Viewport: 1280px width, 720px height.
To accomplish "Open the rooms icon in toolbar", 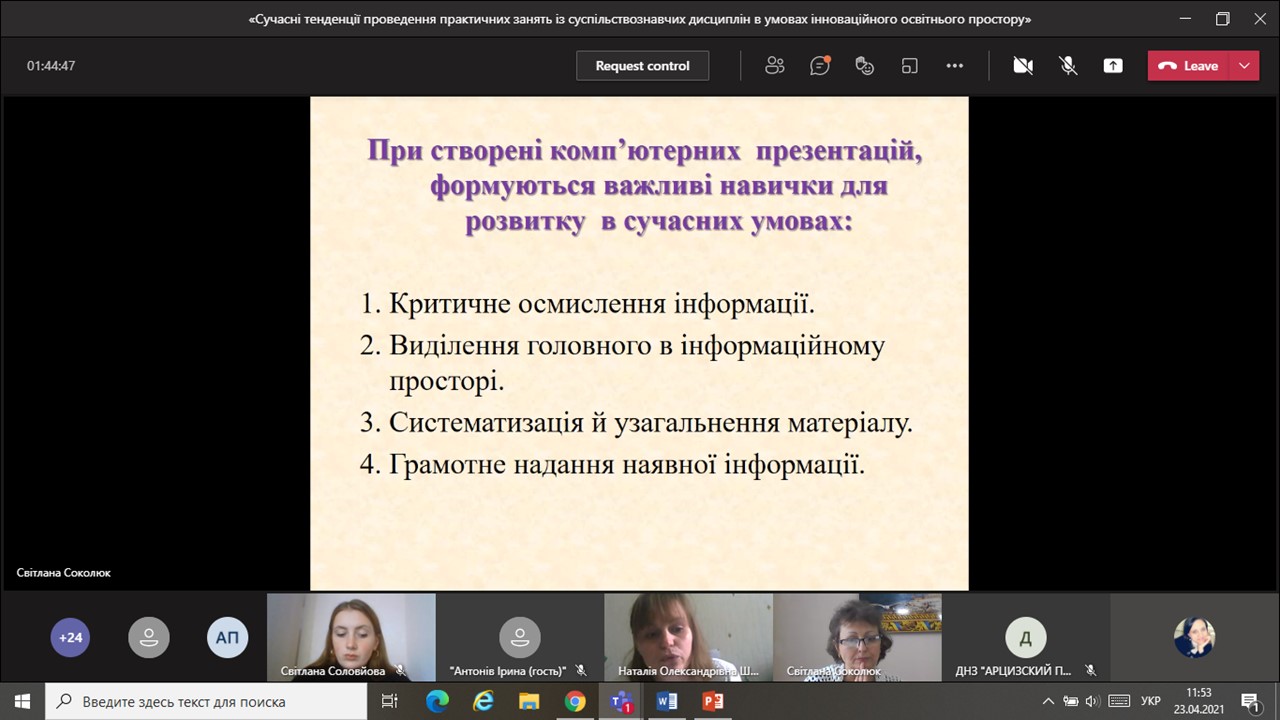I will click(x=910, y=66).
